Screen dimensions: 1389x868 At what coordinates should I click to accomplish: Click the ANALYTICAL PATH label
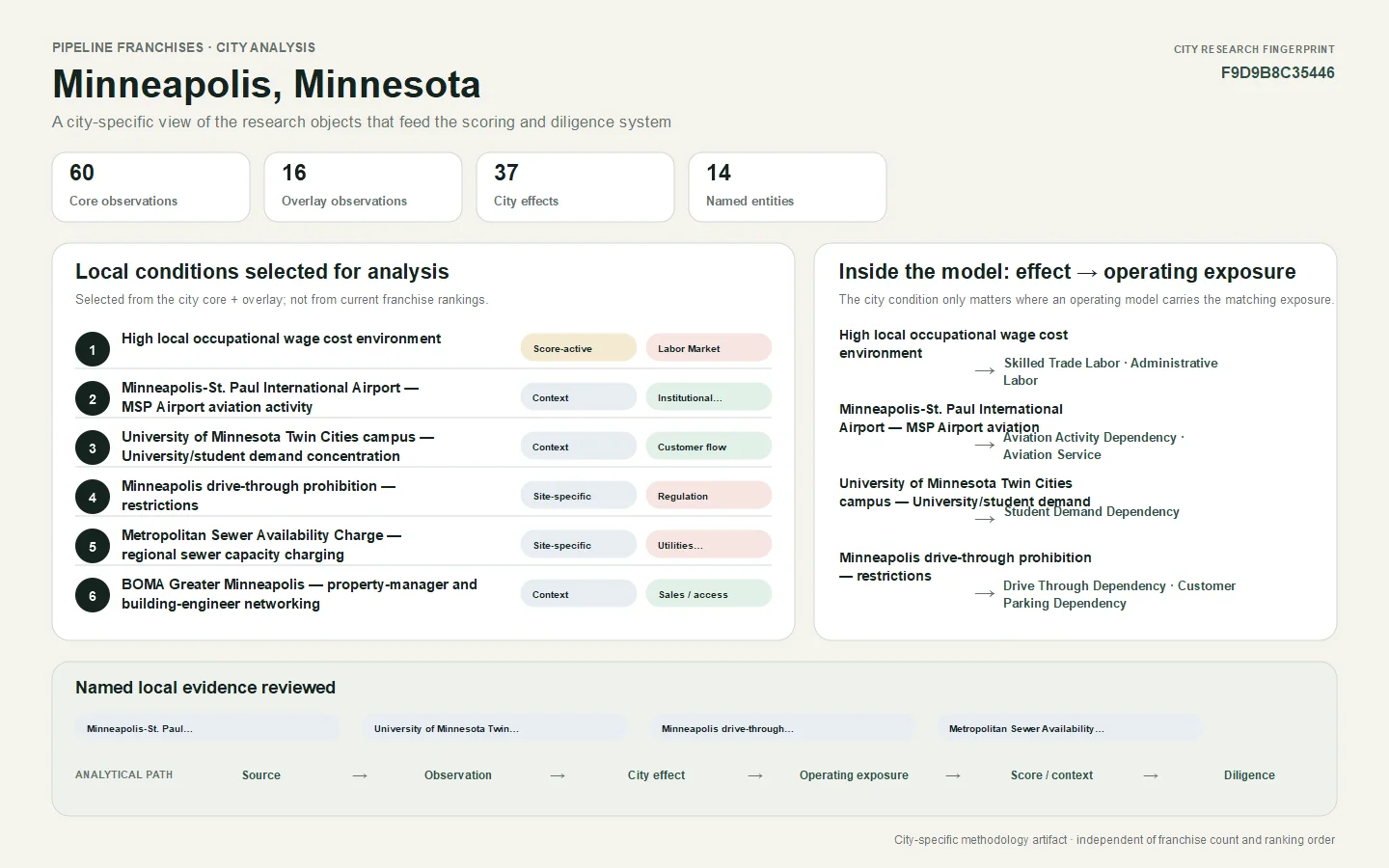click(x=123, y=774)
